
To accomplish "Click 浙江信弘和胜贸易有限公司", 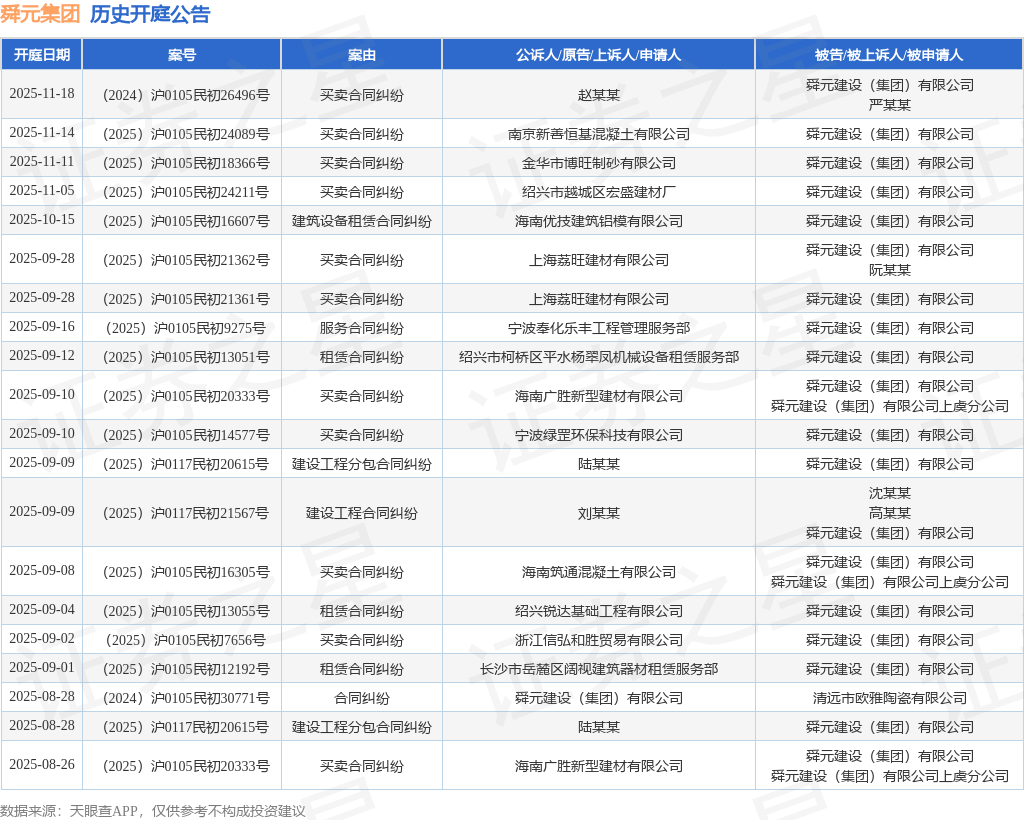I will point(598,640).
